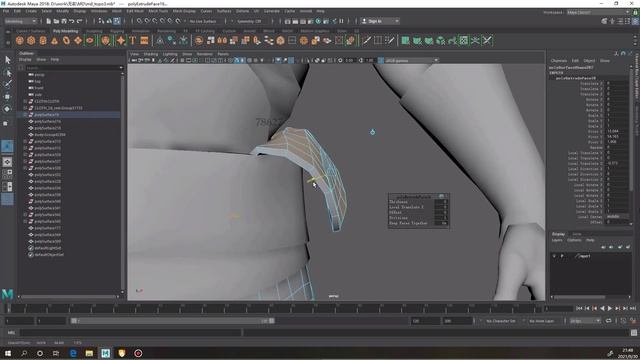
Task: Create a polygon sphere from the shelf
Action: (20, 40)
